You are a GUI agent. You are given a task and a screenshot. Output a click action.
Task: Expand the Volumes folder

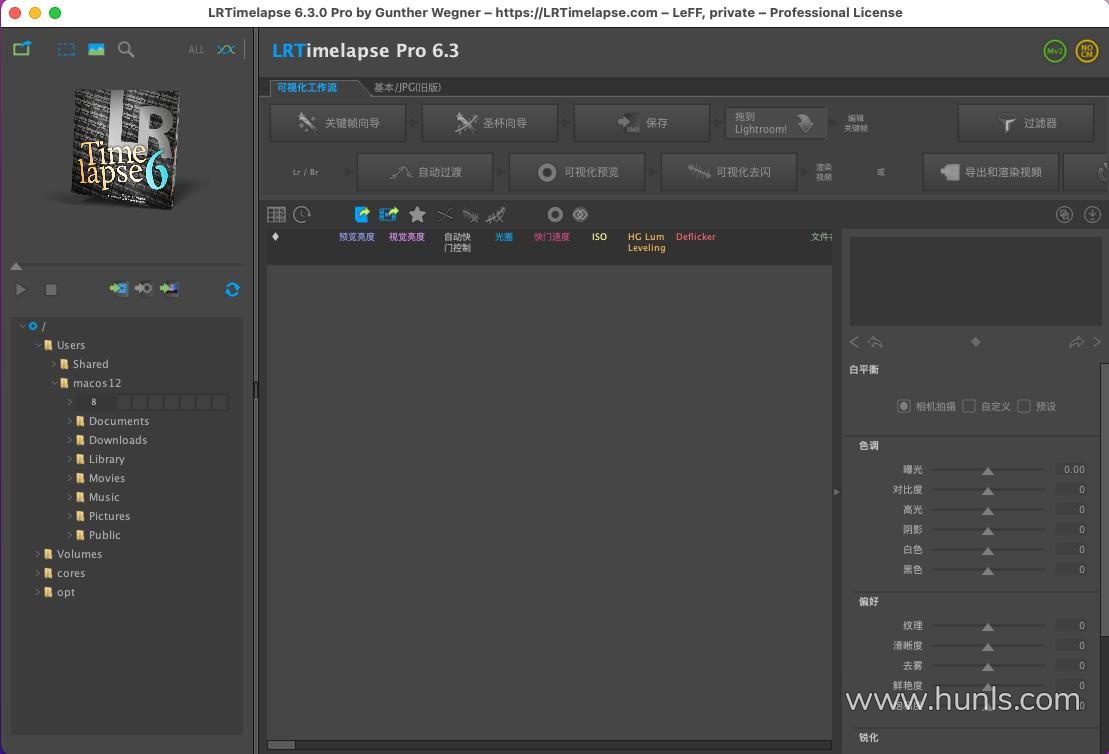pyautogui.click(x=37, y=554)
